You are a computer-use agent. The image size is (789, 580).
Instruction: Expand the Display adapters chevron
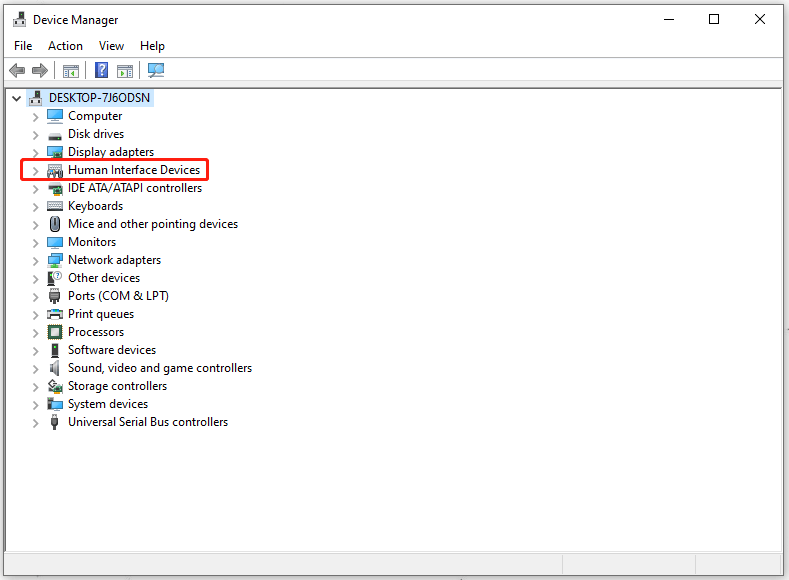(x=35, y=153)
